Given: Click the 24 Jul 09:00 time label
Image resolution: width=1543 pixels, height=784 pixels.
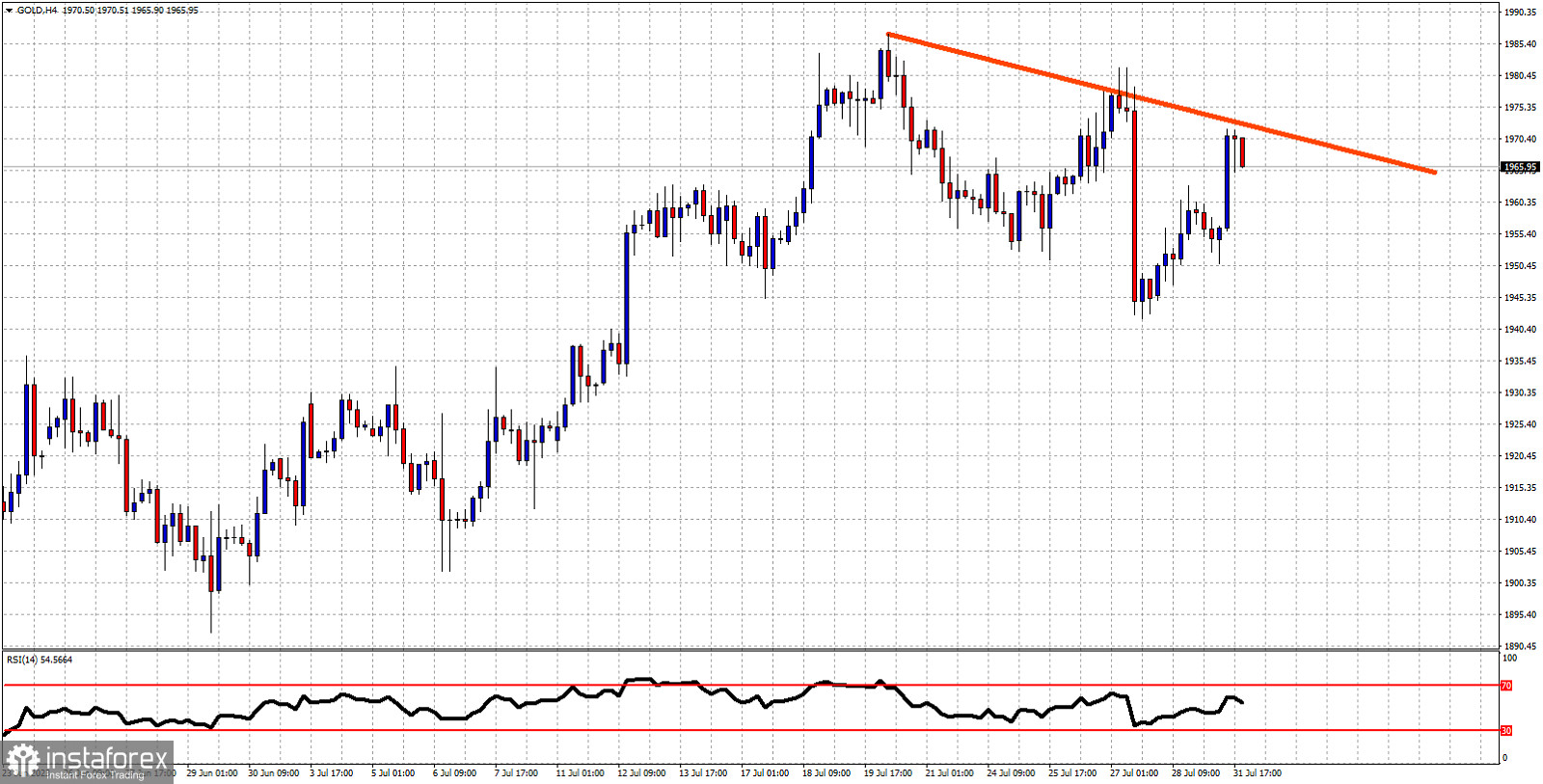Looking at the screenshot, I should [1012, 773].
